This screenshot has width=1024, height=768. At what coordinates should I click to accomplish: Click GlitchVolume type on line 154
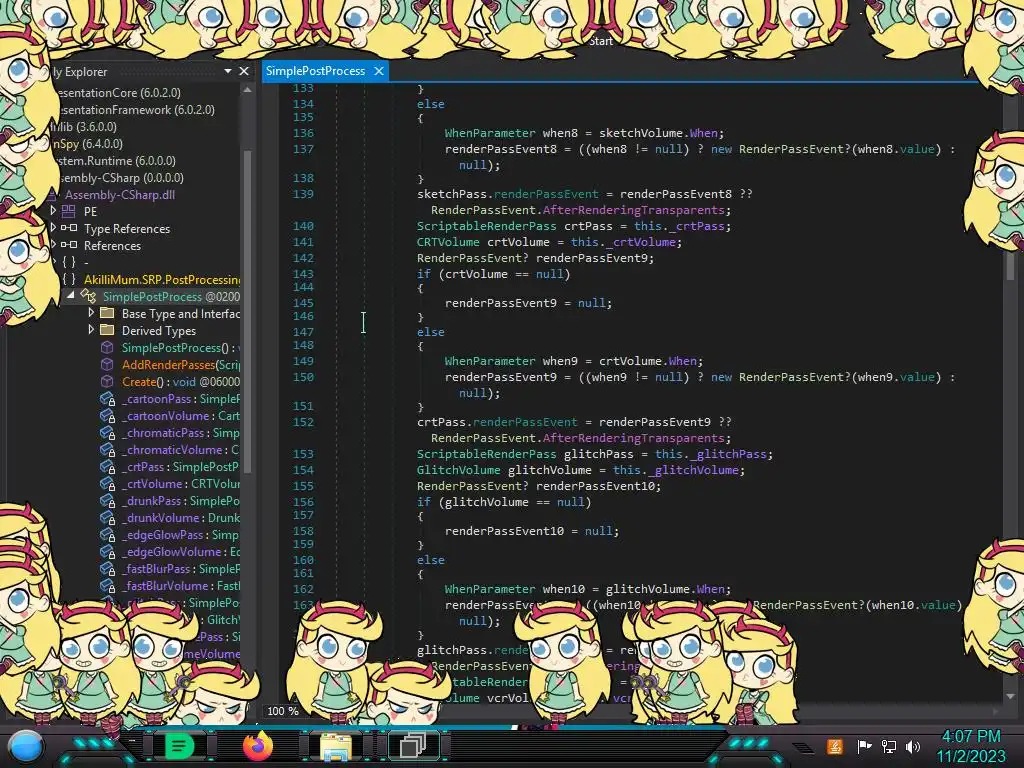[x=458, y=470]
